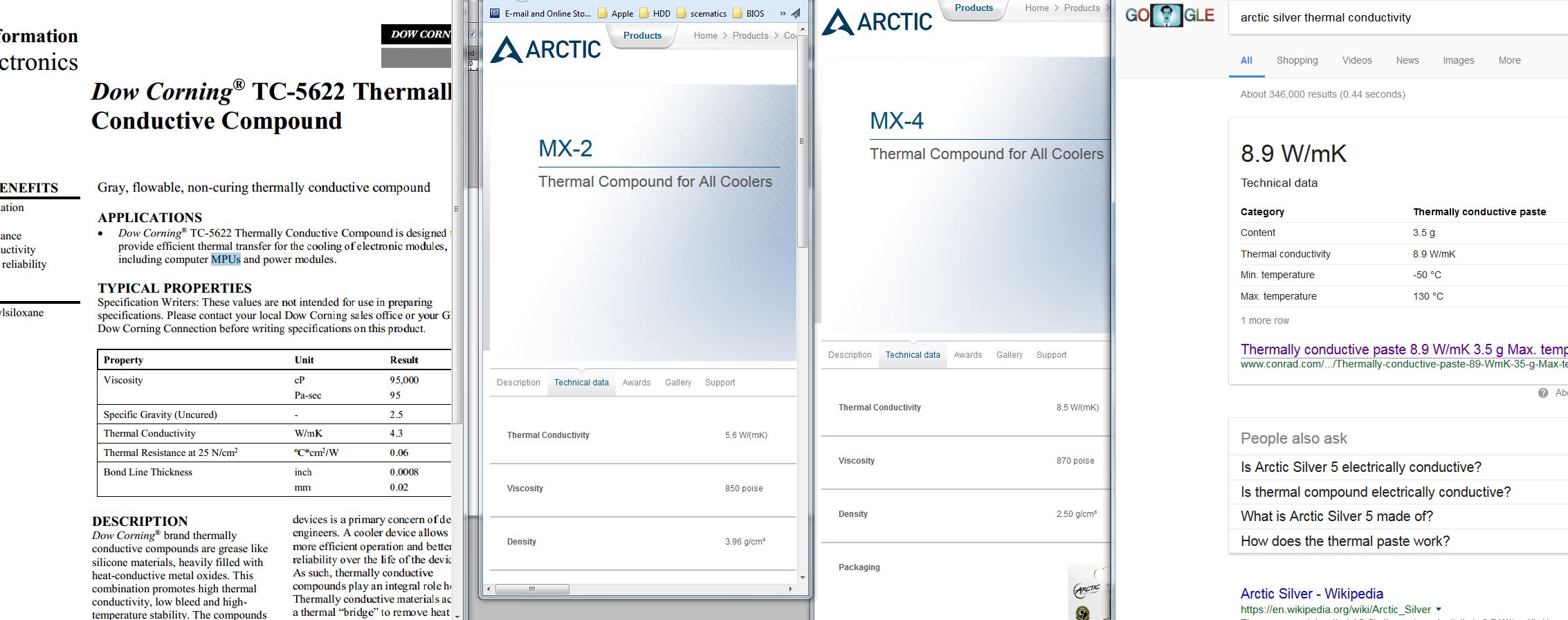Open the conrad.com Thermally conductive paste result
Screen dimensions: 1568x620
1404,349
